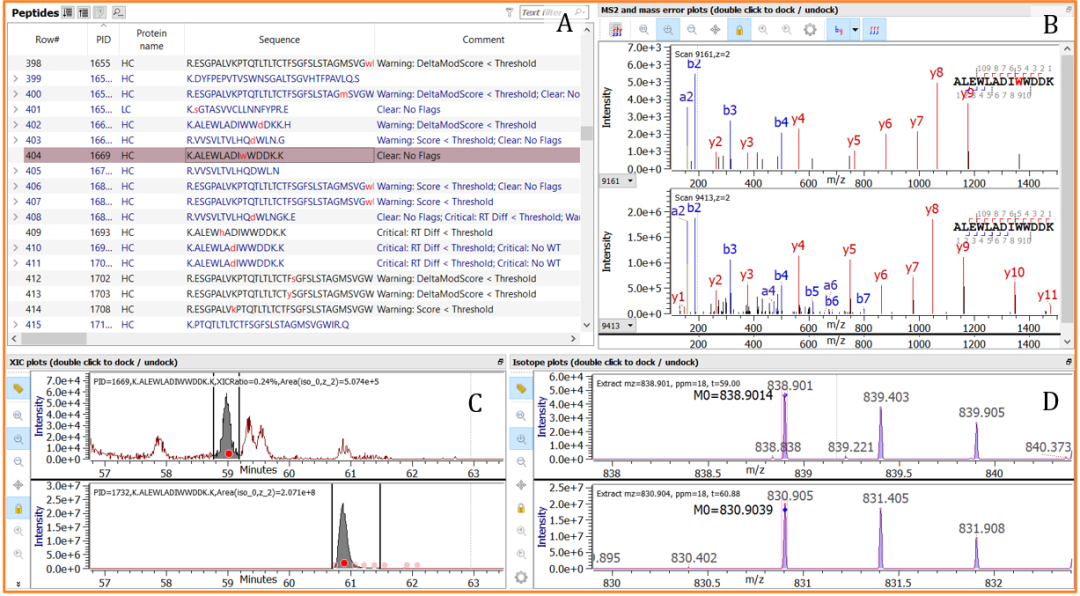The image size is (1080, 596).
Task: Click the tag icon in Isotope plots toolbar
Action: [520, 387]
